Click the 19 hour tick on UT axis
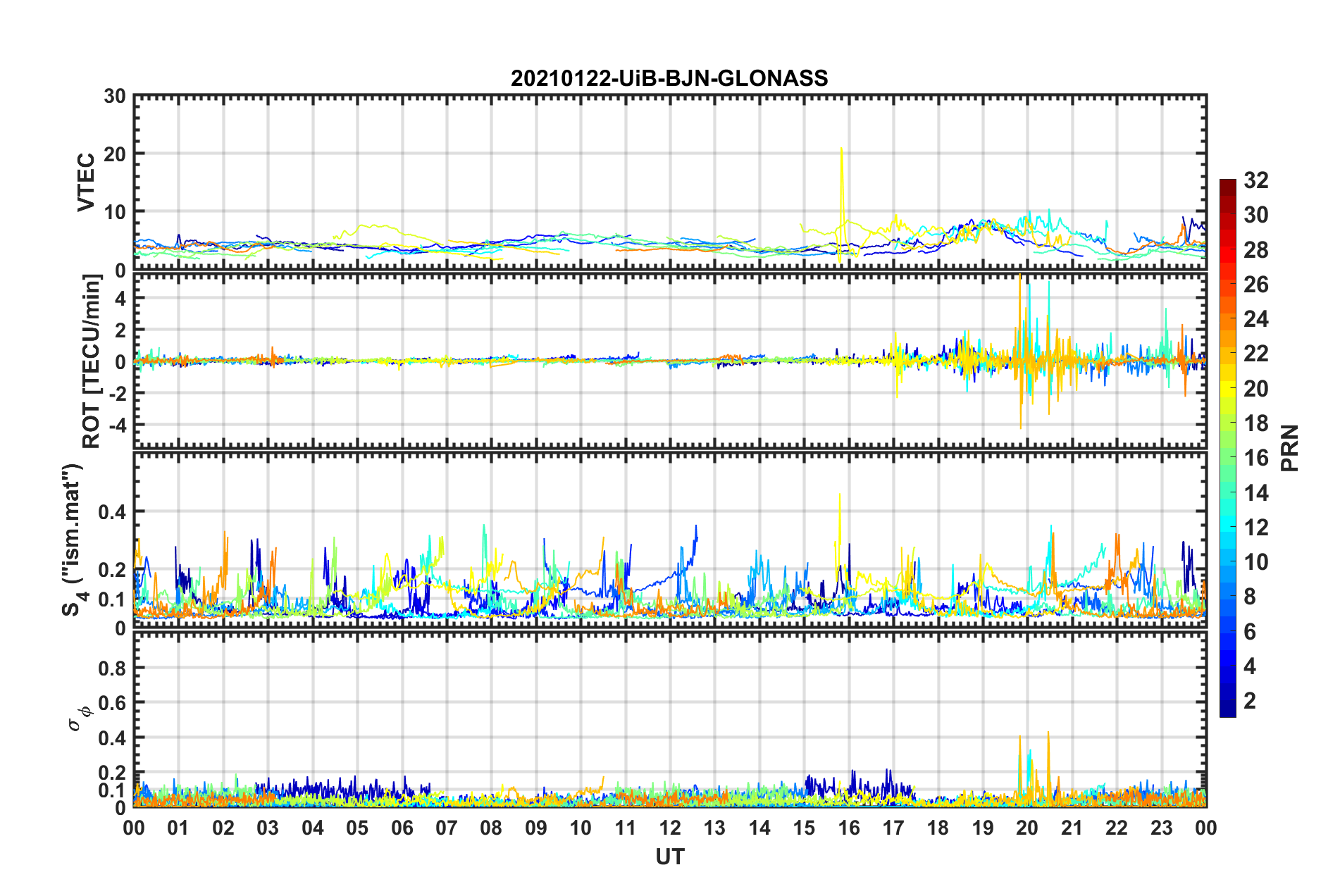 pyautogui.click(x=983, y=828)
